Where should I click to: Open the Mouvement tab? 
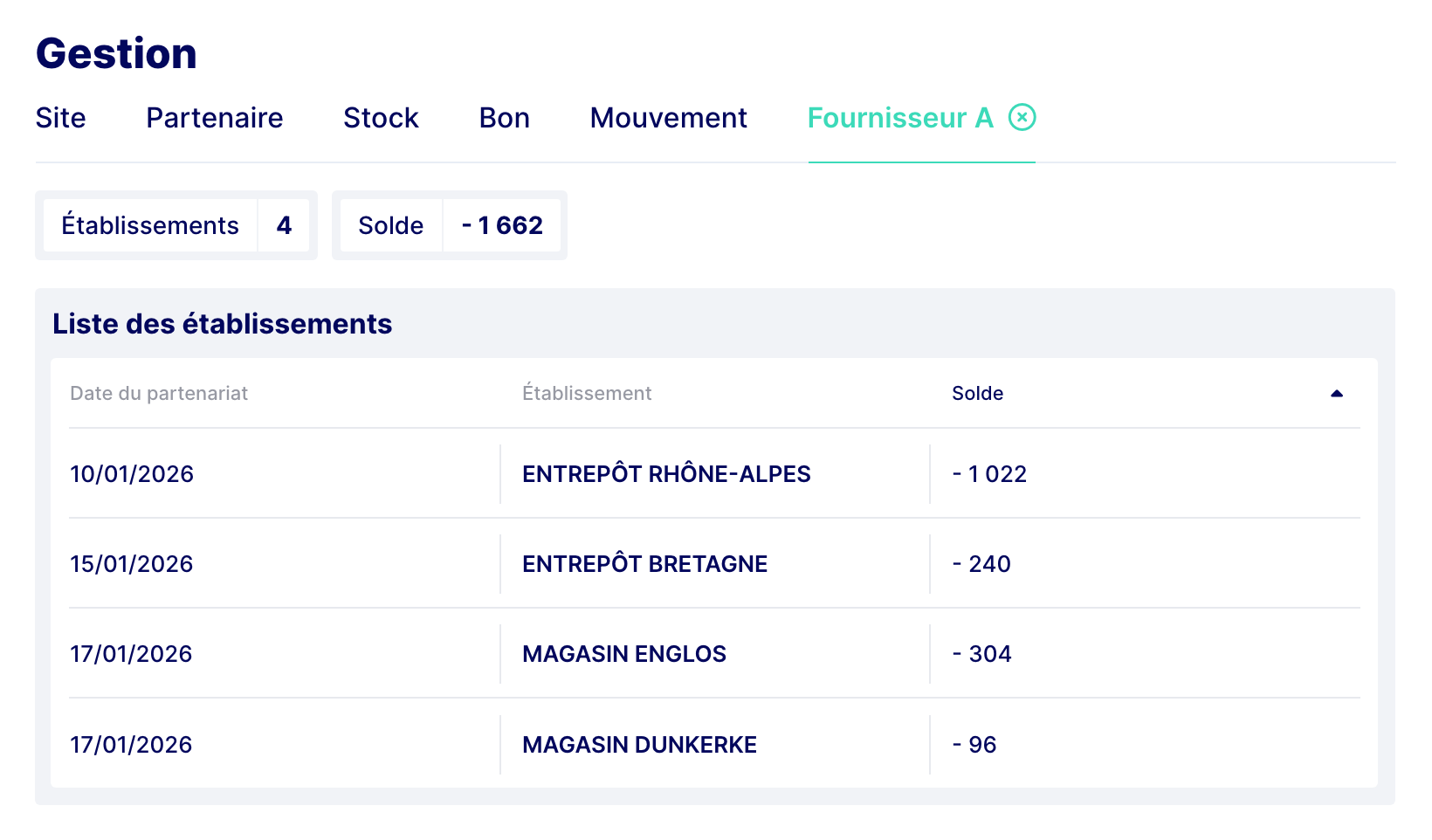coord(668,118)
